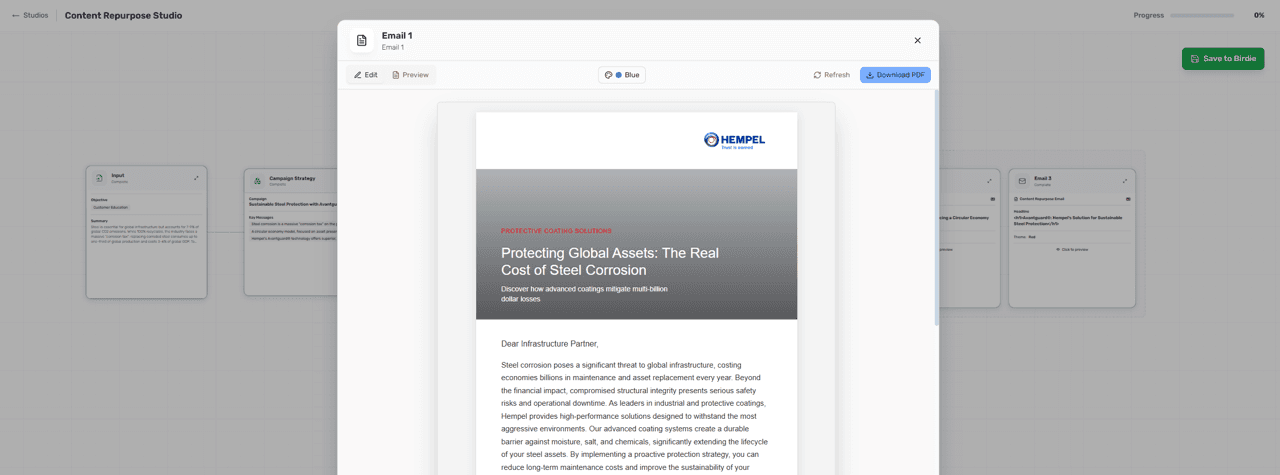Click the small icon right of Content Repurpose Email

point(1128,199)
